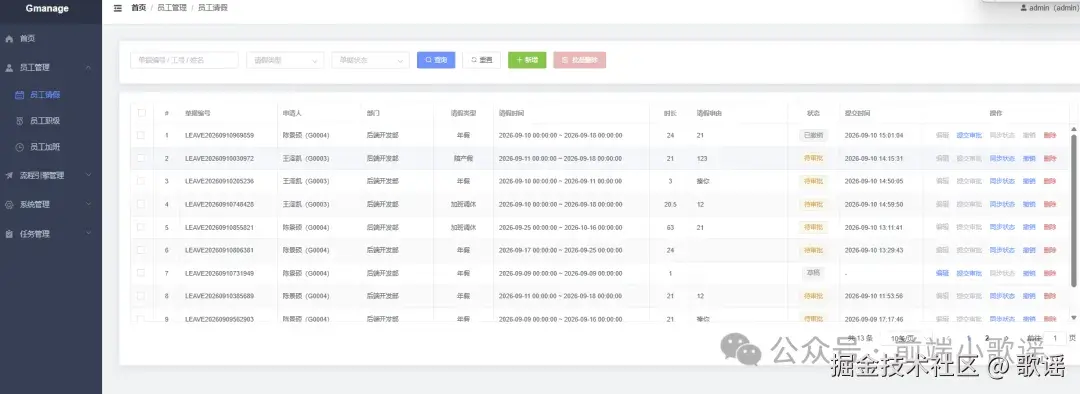
Task: Check the box for row LEAVE20260910969859
Action: [x=141, y=135]
